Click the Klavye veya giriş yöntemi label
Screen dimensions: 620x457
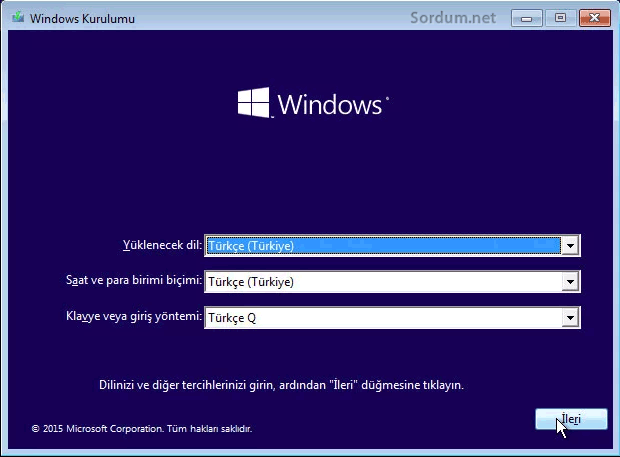coord(134,316)
